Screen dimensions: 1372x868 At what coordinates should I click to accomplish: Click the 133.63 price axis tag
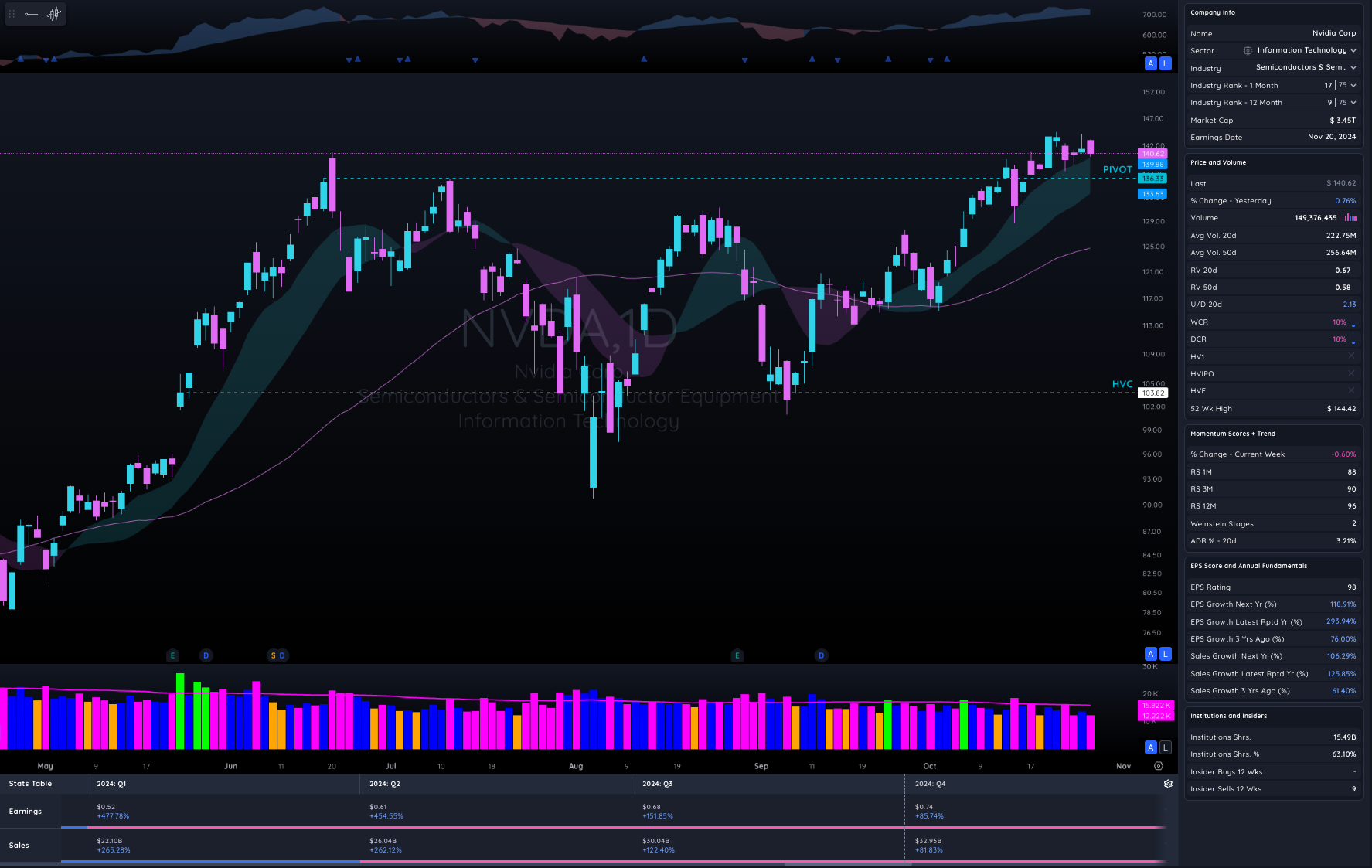1152,194
